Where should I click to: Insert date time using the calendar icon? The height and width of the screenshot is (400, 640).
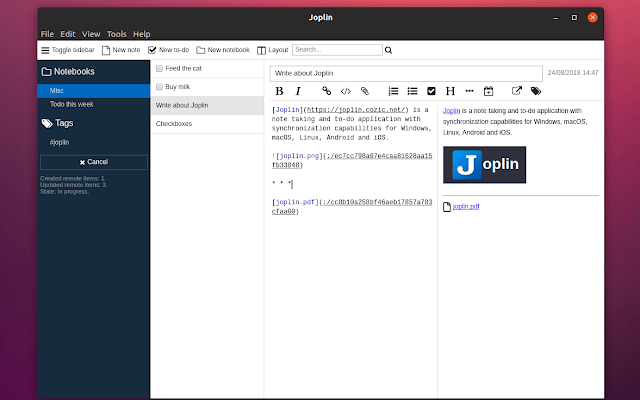488,91
